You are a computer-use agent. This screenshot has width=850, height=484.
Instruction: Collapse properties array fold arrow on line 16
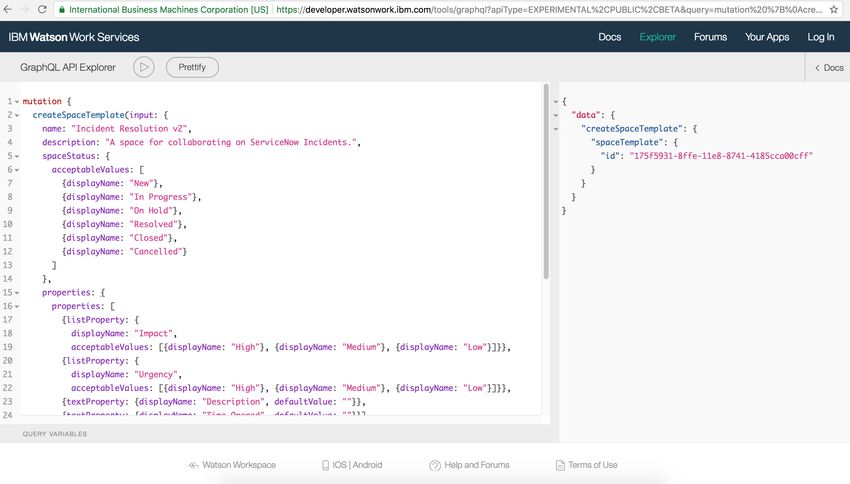(x=17, y=306)
